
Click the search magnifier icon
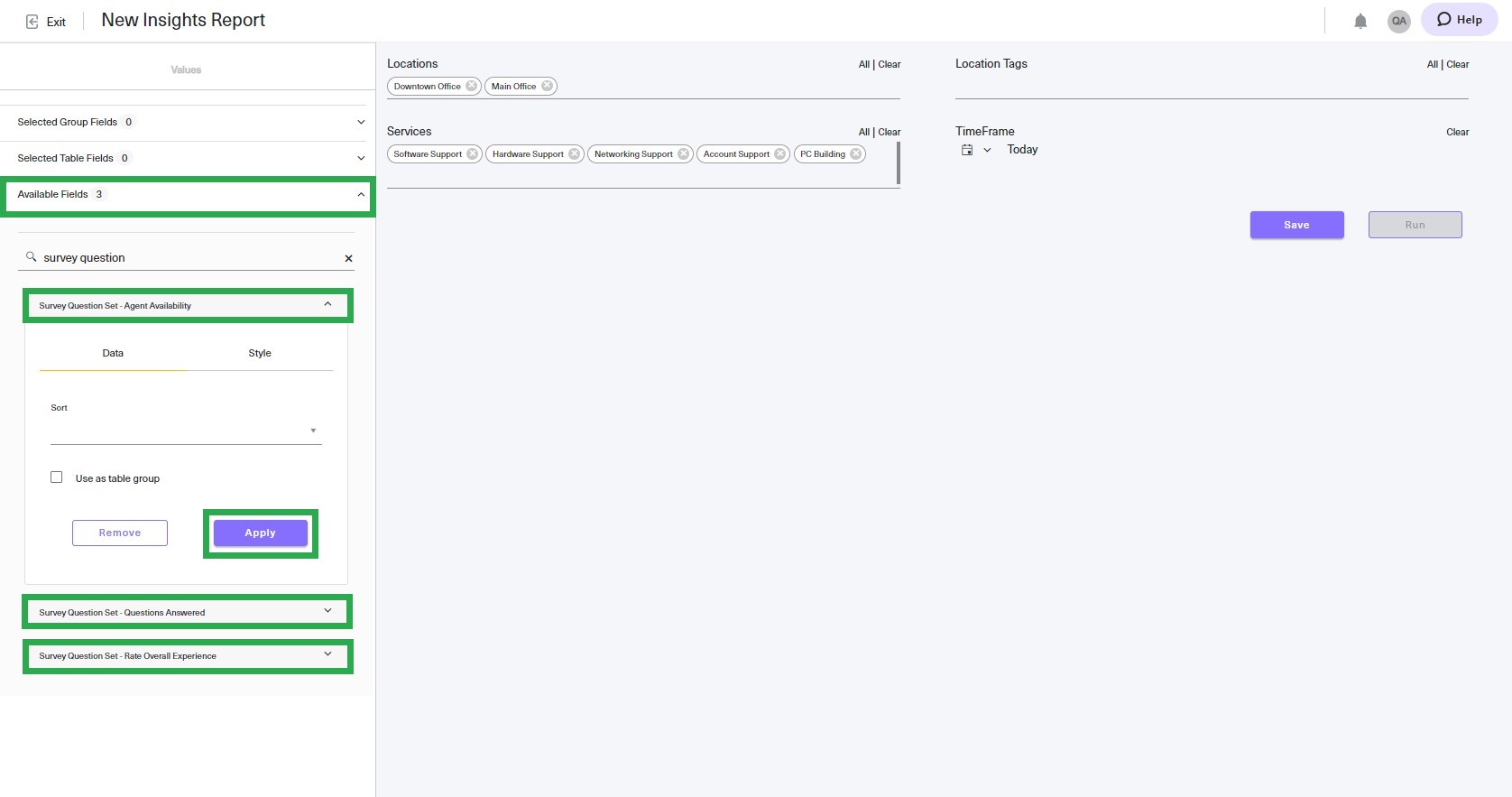31,257
